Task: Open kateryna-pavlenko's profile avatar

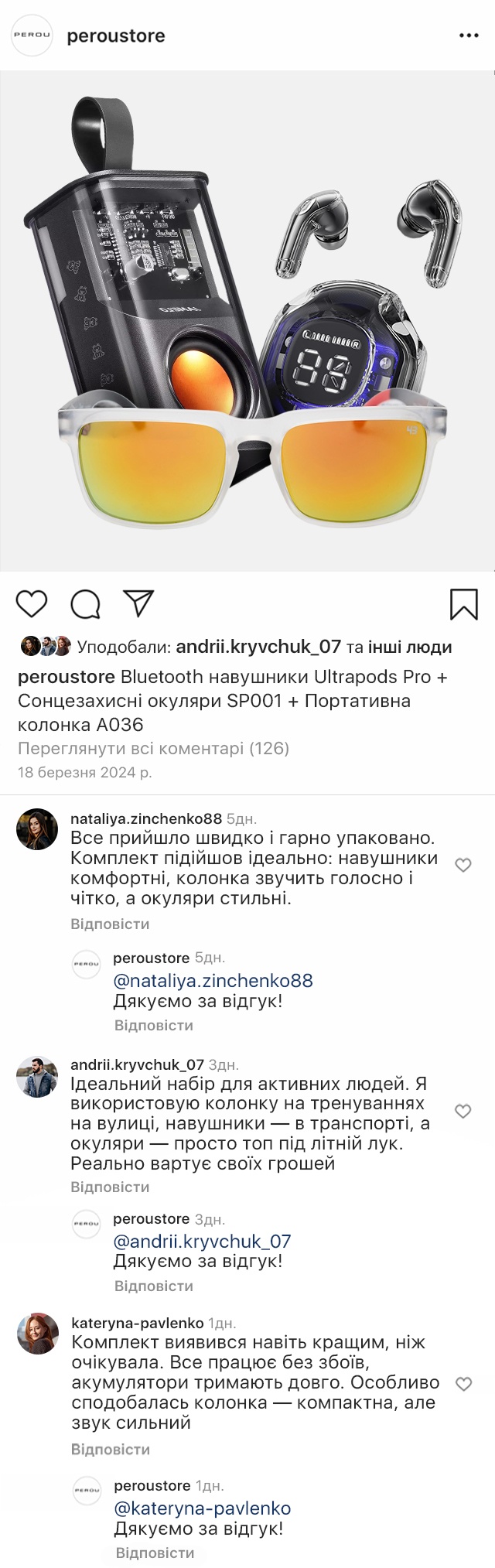Action: pos(38,1334)
